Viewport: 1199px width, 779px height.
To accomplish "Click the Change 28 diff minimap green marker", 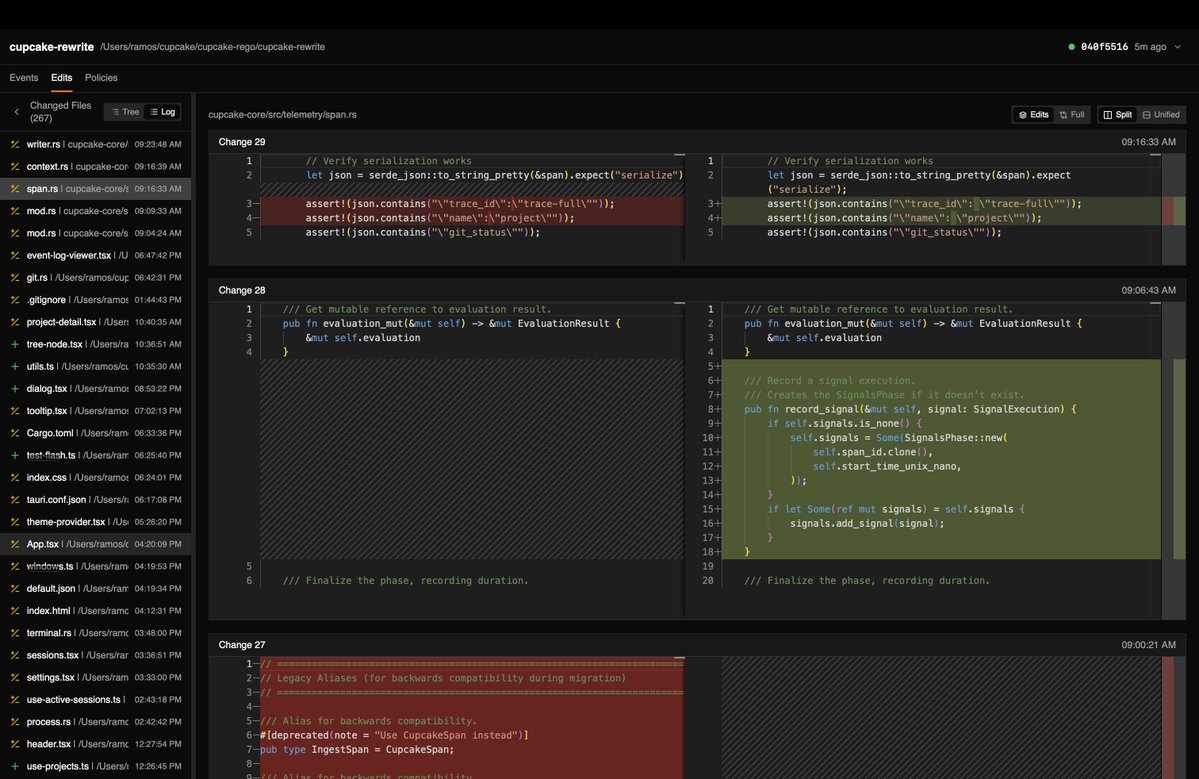I will pyautogui.click(x=1179, y=459).
